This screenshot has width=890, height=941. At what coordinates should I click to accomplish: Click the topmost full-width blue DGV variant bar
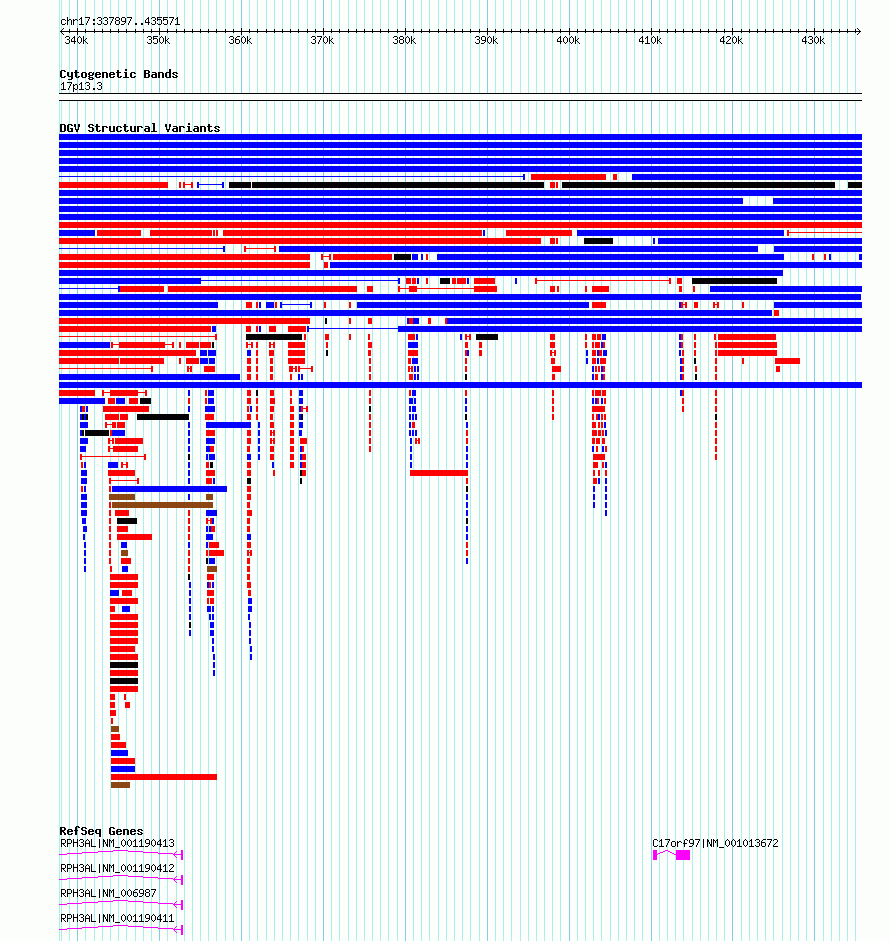point(460,137)
